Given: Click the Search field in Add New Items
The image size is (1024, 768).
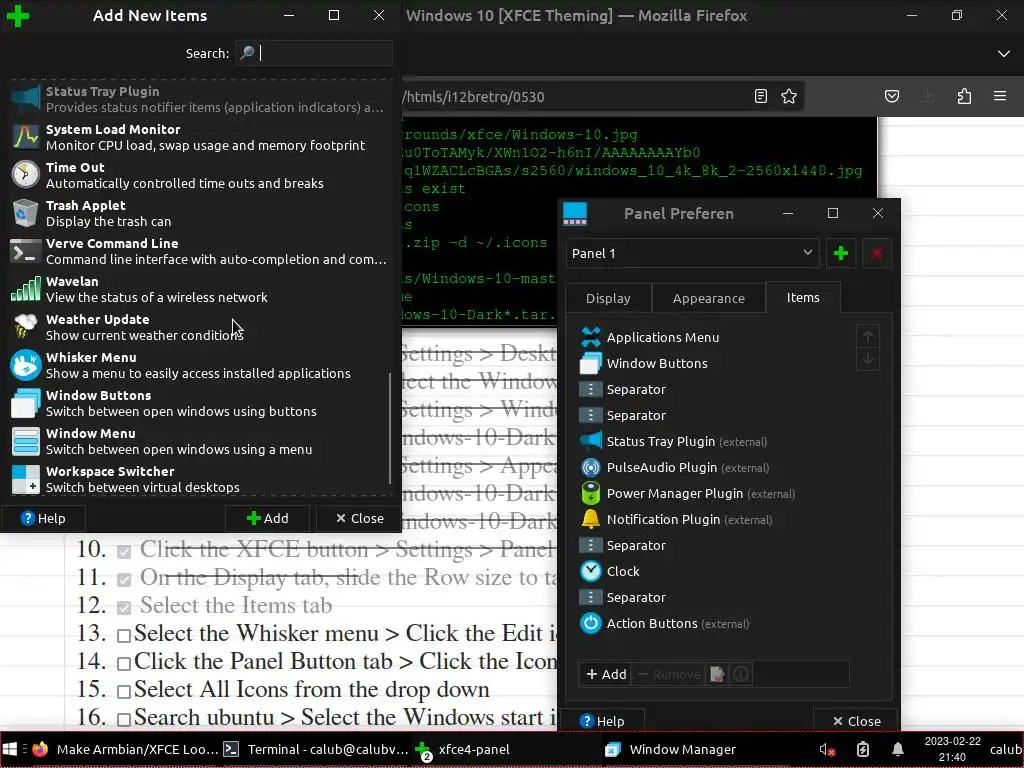Looking at the screenshot, I should pos(314,54).
